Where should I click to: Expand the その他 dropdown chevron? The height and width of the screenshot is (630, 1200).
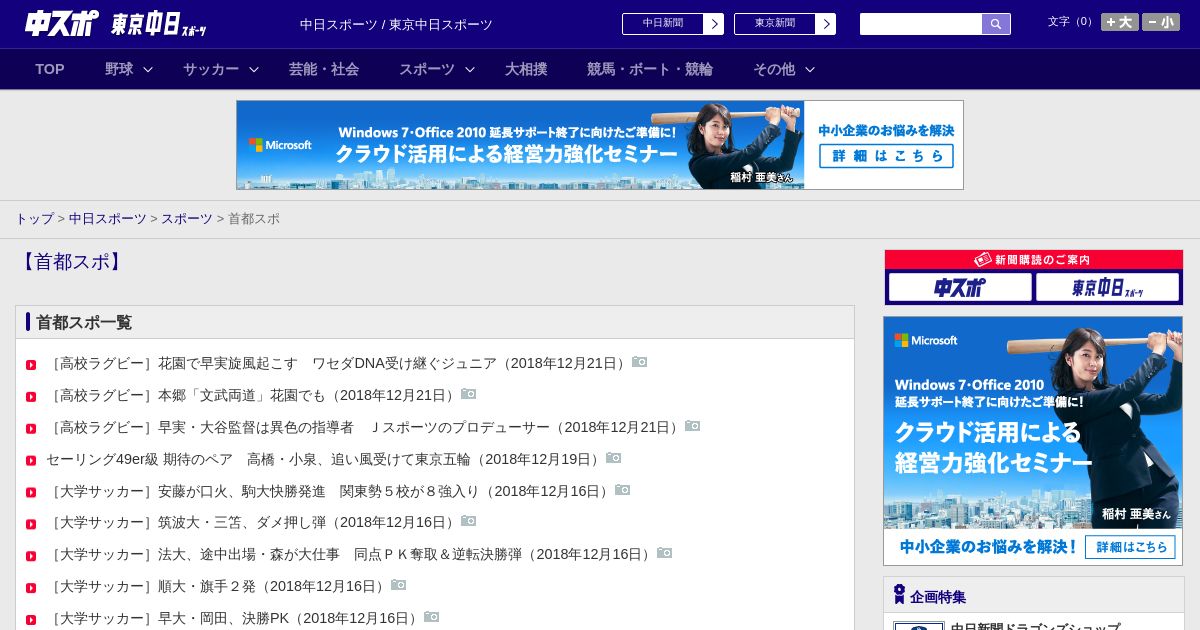810,69
